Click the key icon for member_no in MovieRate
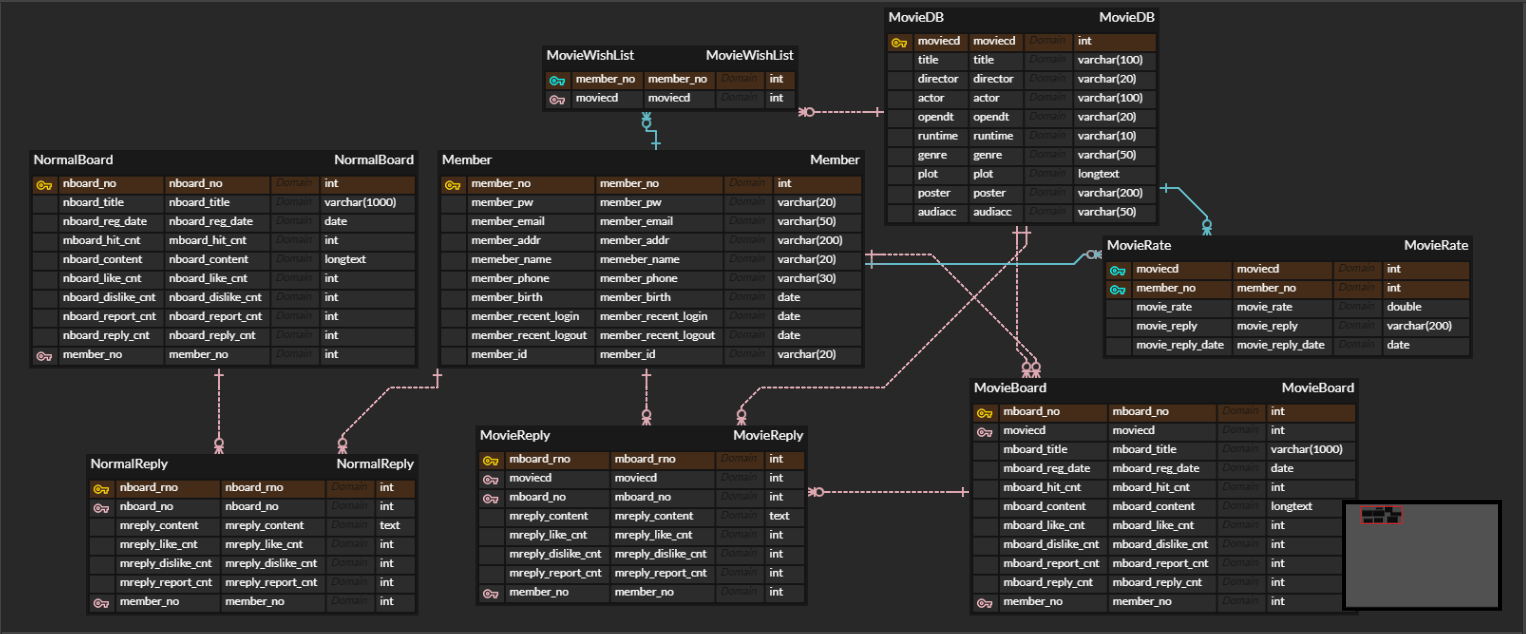This screenshot has height=634, width=1526. (x=1120, y=288)
